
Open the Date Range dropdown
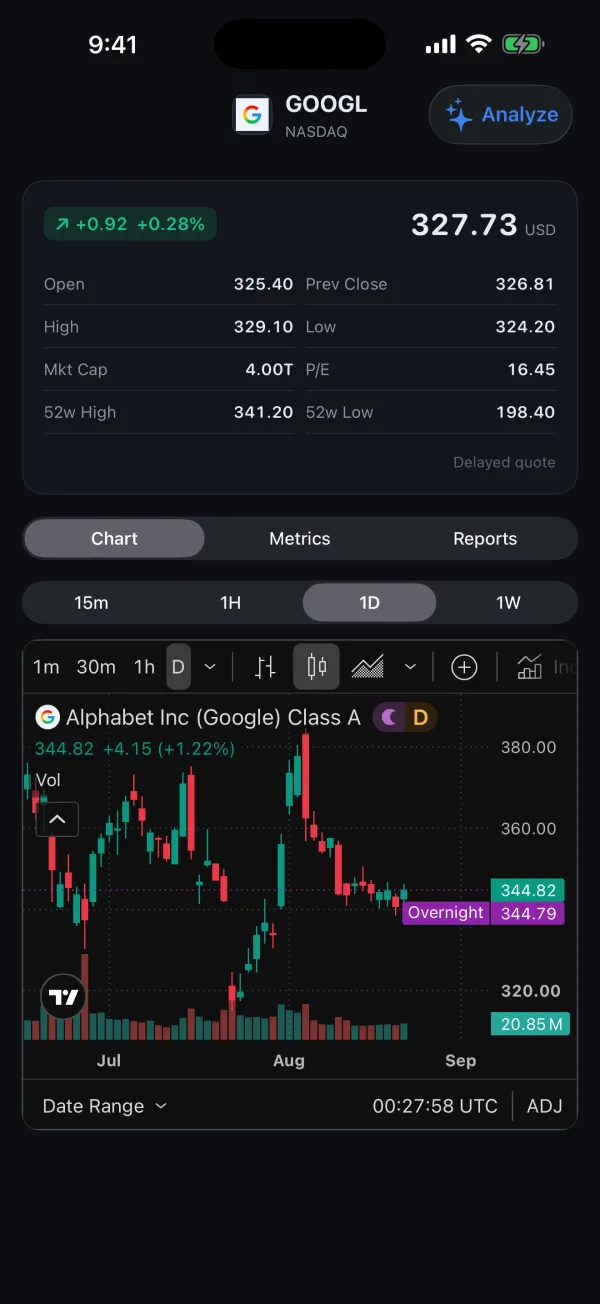click(x=104, y=1106)
